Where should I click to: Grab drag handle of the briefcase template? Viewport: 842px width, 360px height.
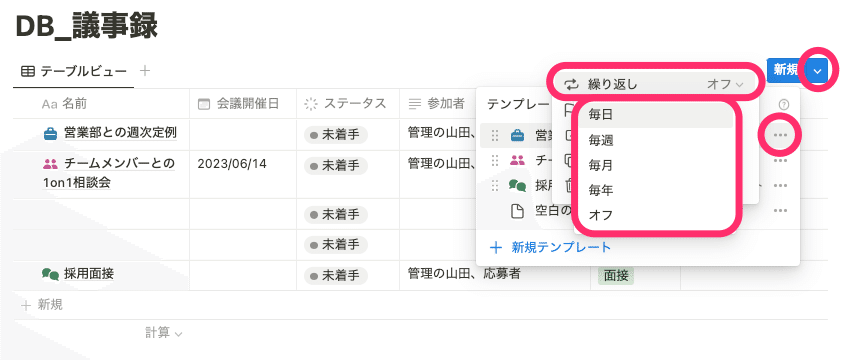point(495,135)
